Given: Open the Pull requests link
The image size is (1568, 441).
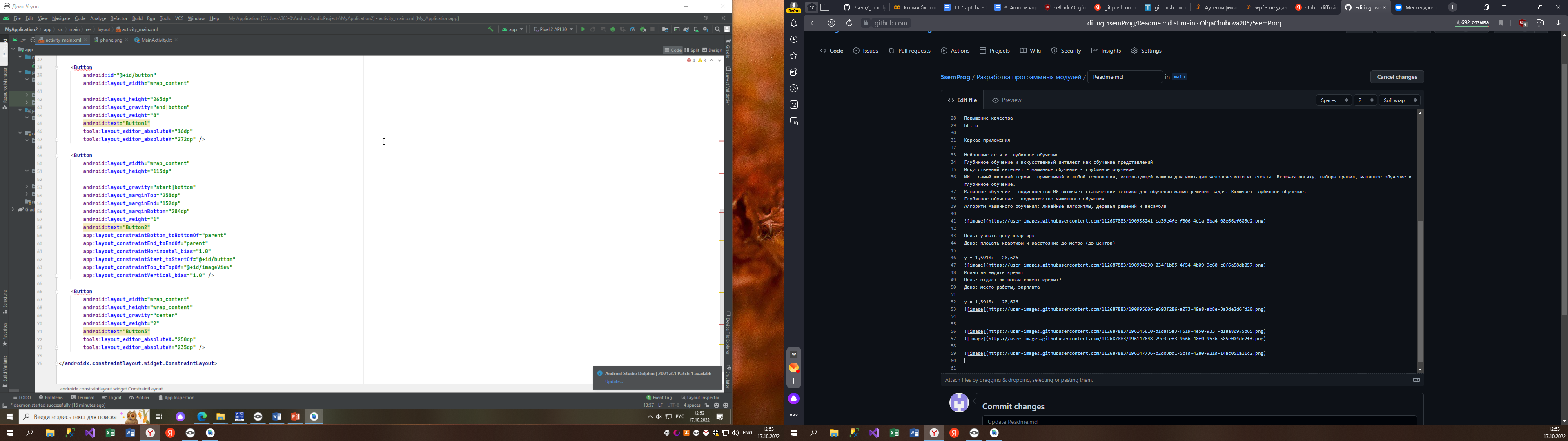Looking at the screenshot, I should coord(909,51).
